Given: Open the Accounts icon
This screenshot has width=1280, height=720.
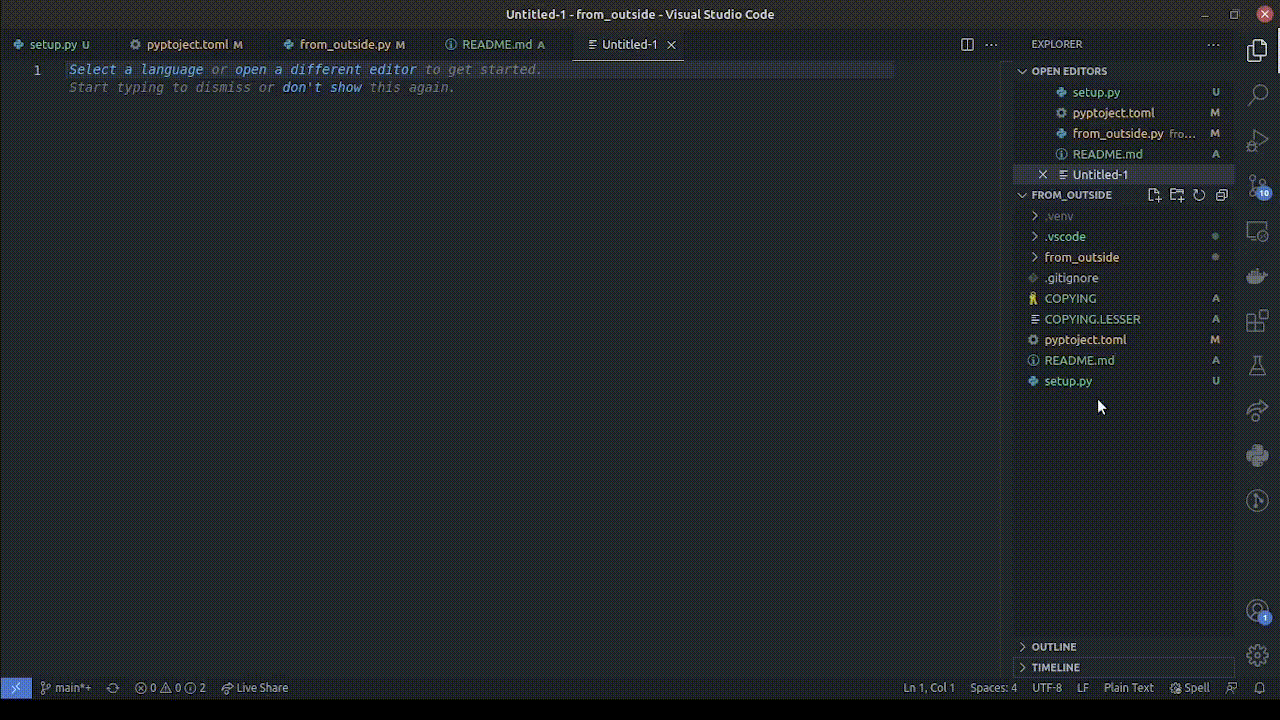Looking at the screenshot, I should click(x=1257, y=611).
